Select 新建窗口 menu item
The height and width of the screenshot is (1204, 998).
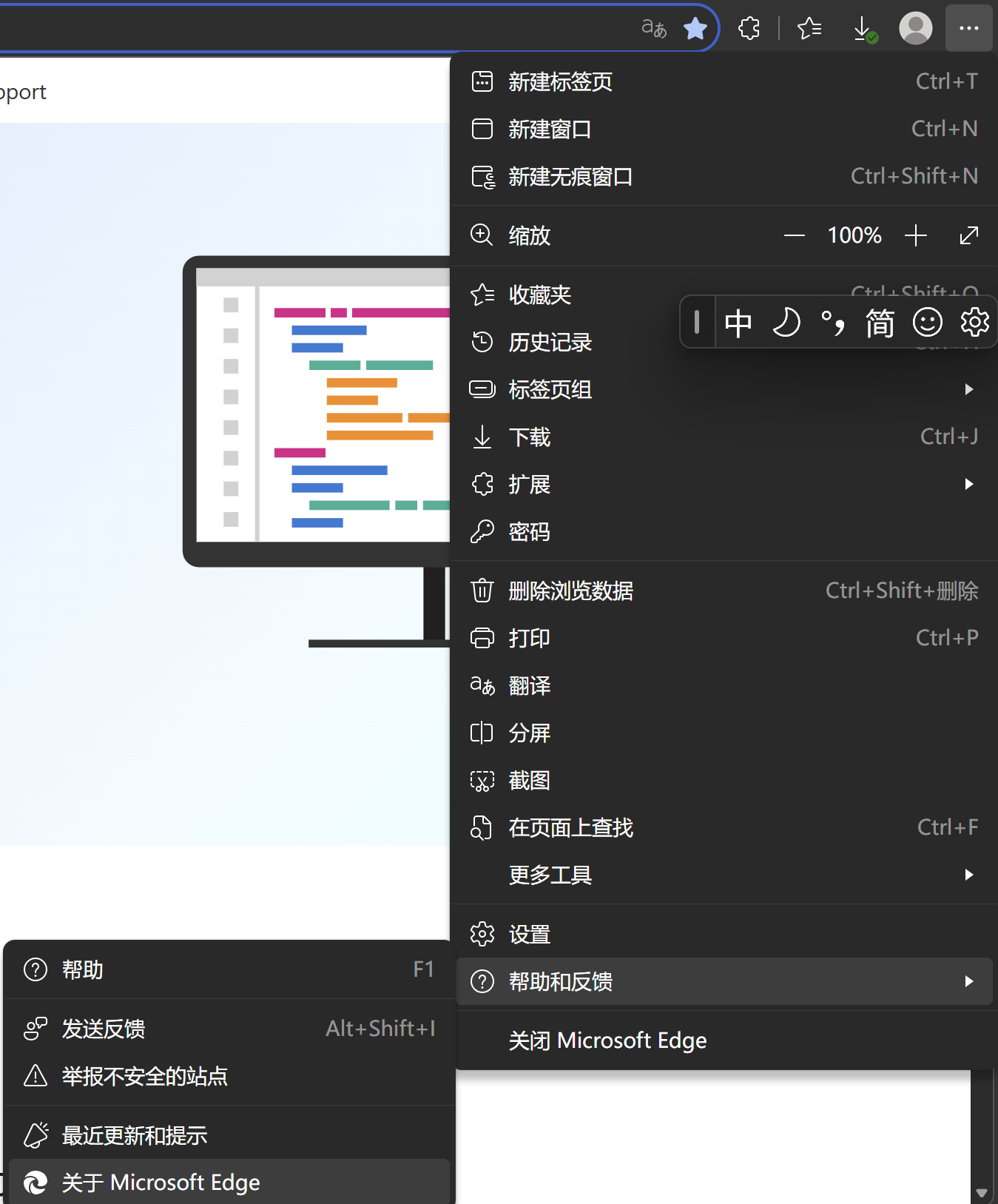point(724,129)
